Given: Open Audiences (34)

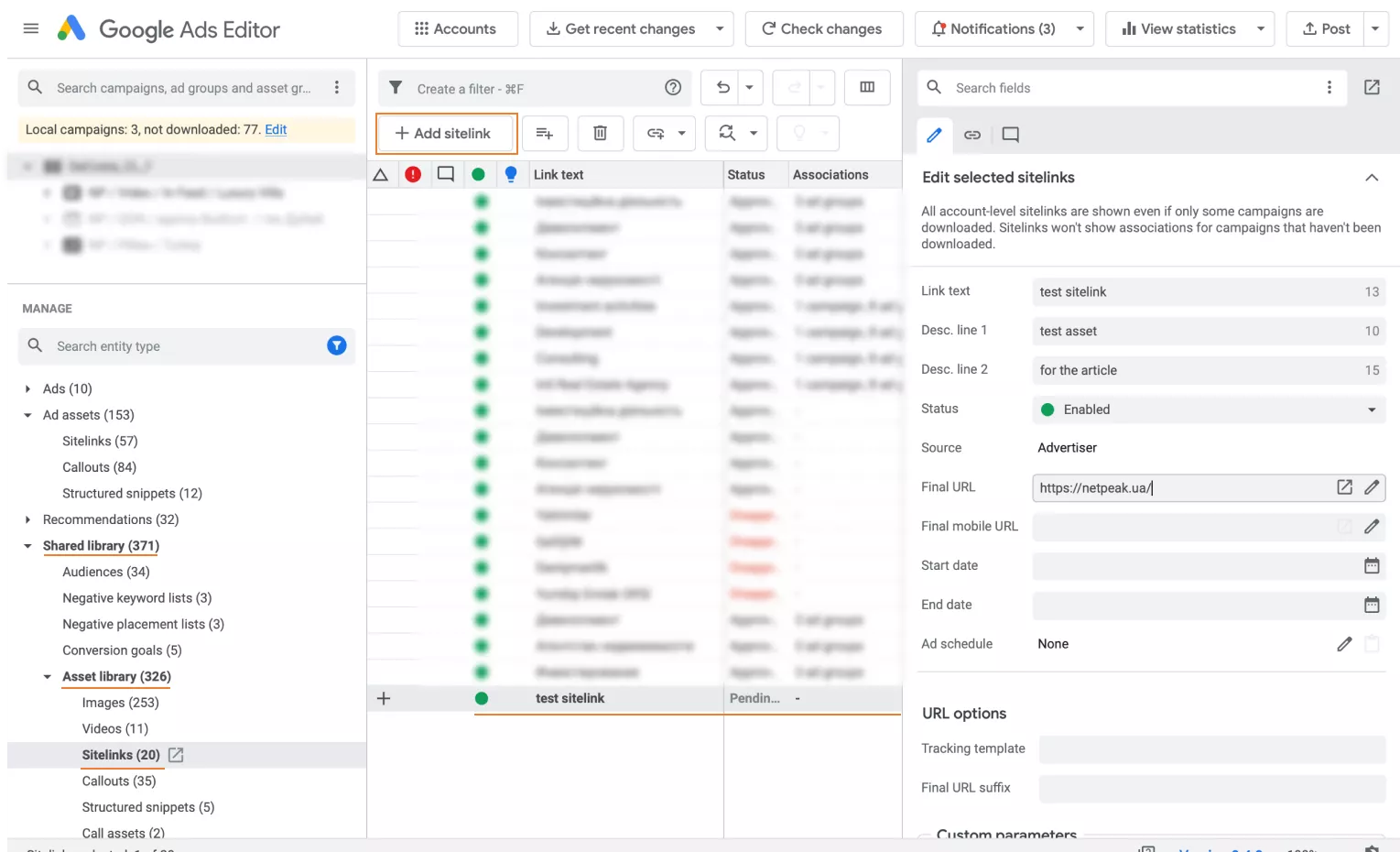Looking at the screenshot, I should [x=106, y=572].
